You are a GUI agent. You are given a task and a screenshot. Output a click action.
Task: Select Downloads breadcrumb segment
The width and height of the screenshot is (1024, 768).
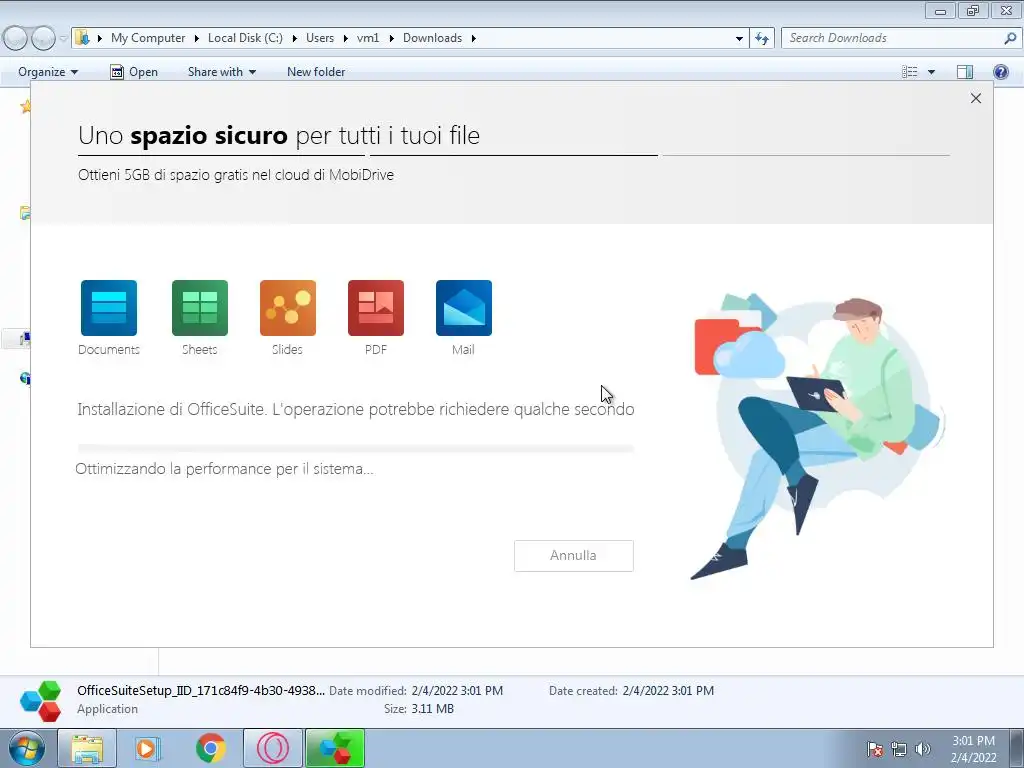click(x=432, y=38)
